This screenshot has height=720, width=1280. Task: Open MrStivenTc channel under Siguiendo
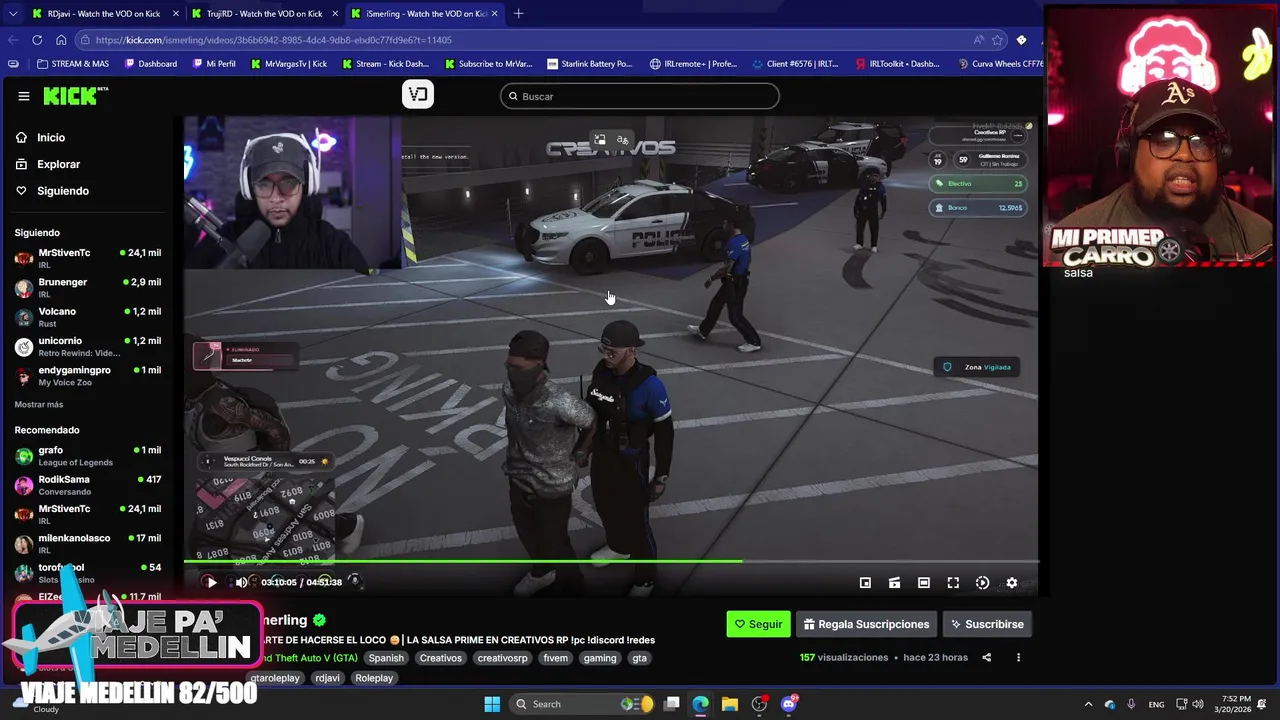(88, 258)
